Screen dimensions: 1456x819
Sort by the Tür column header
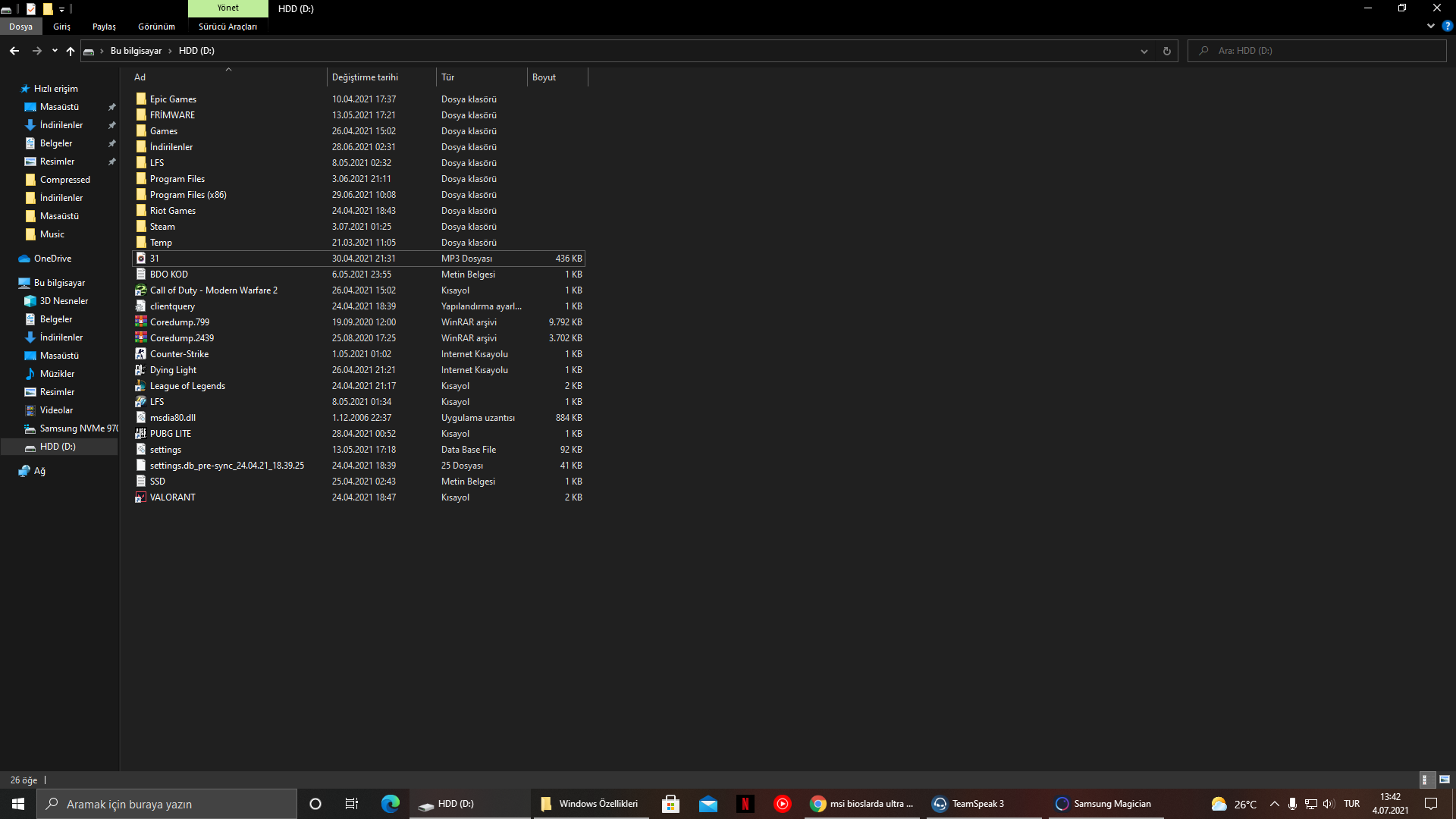[x=482, y=77]
